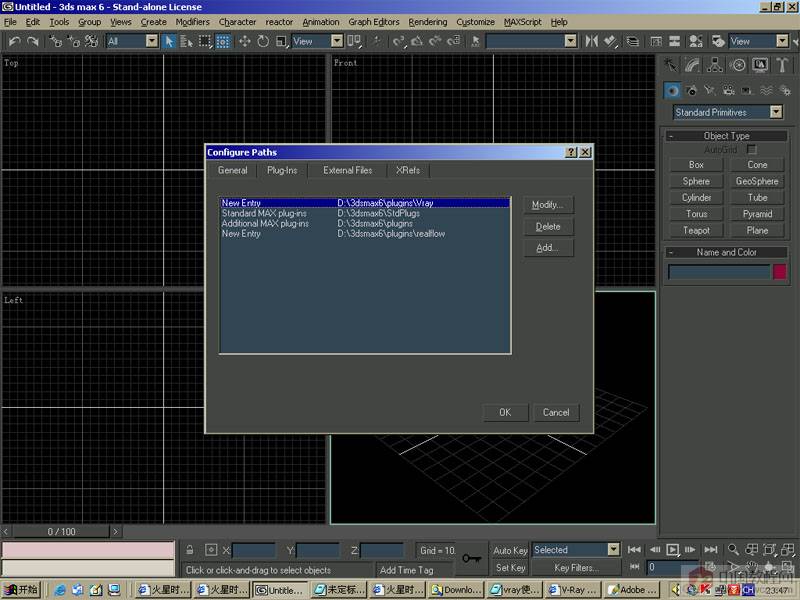Select the Select and Move tool
This screenshot has width=800, height=600.
[x=245, y=41]
